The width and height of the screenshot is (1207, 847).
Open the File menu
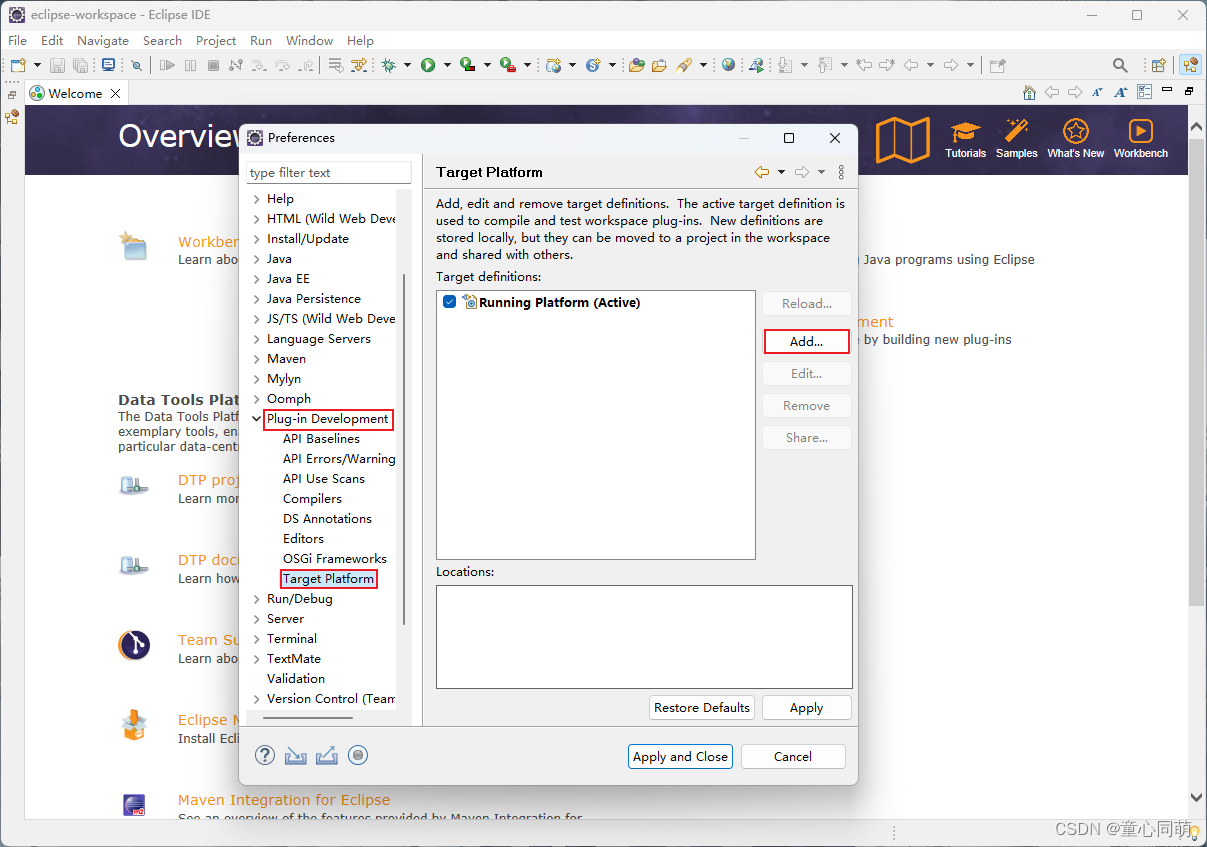pos(18,41)
